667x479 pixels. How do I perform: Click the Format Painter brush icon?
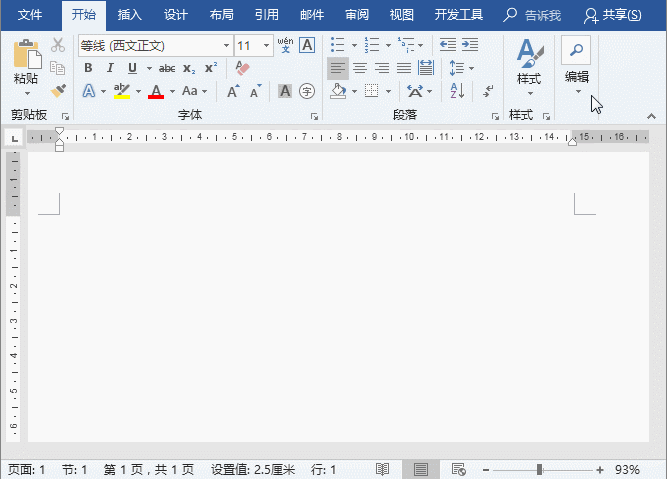(x=58, y=91)
